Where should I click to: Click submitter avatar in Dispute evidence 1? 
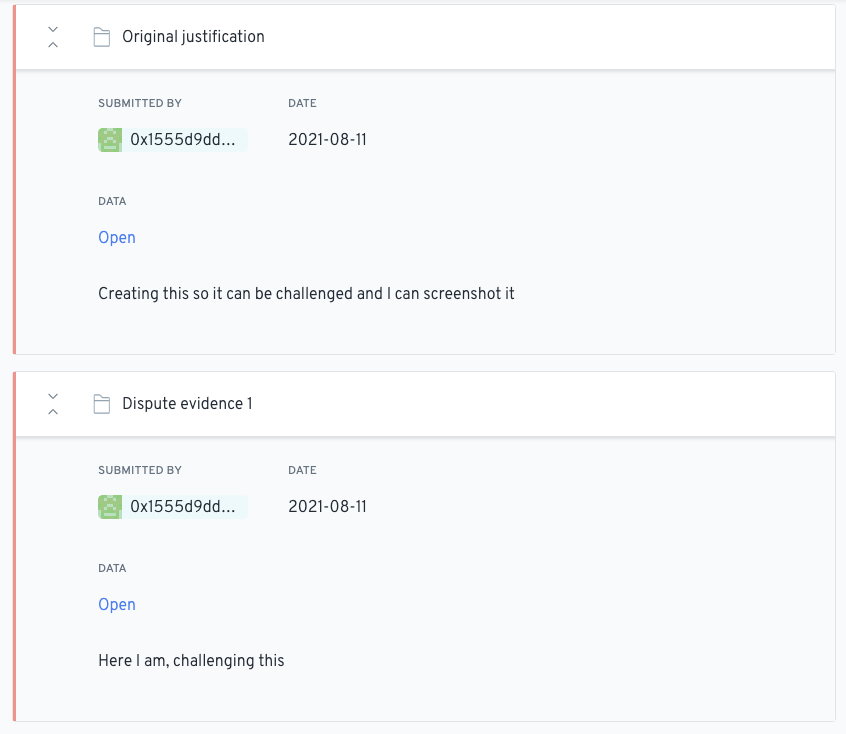110,507
